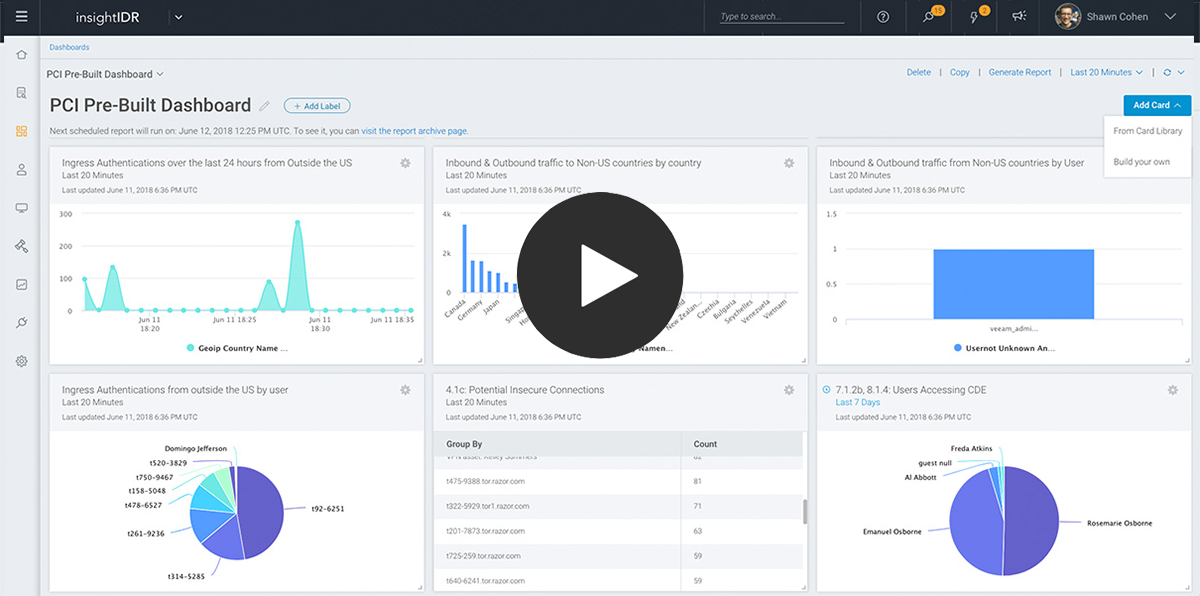The image size is (1200, 596).
Task: Click Canada bar in country chart
Action: click(x=464, y=258)
